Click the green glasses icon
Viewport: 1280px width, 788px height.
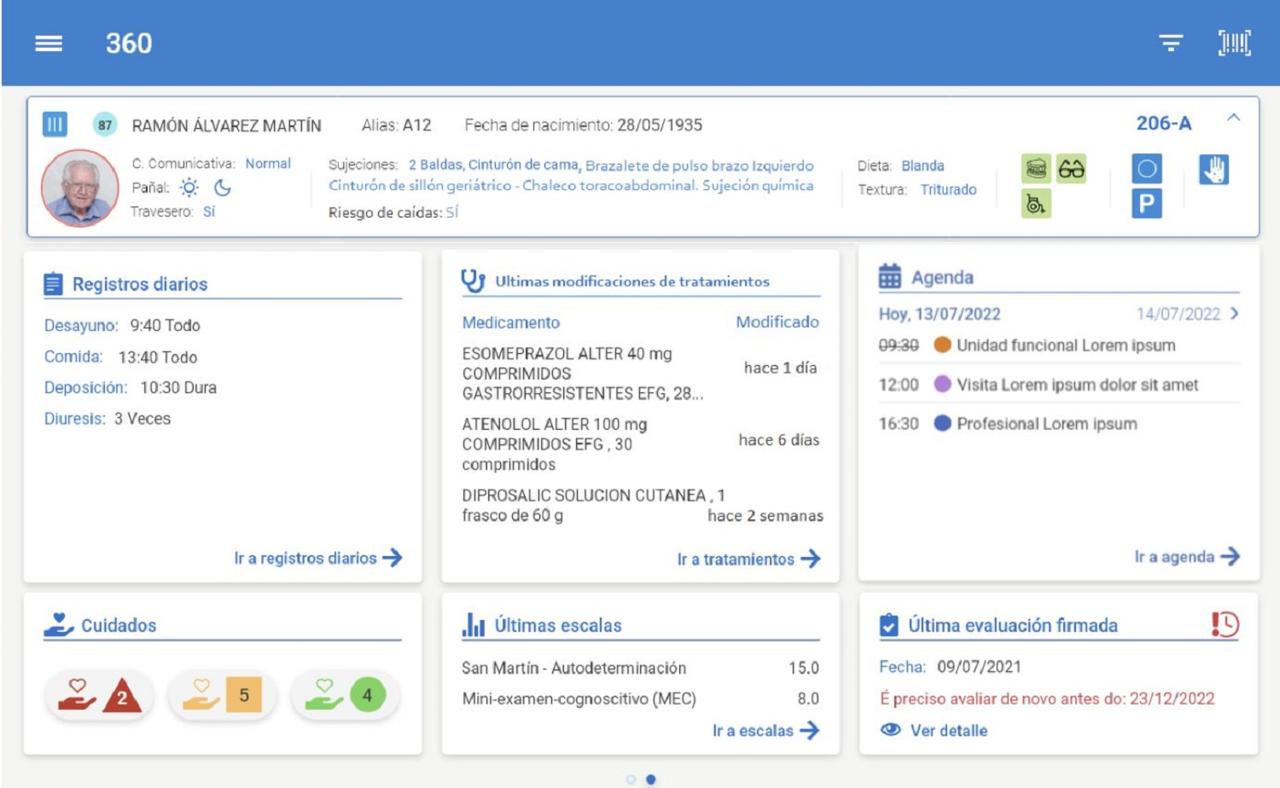[x=1071, y=169]
